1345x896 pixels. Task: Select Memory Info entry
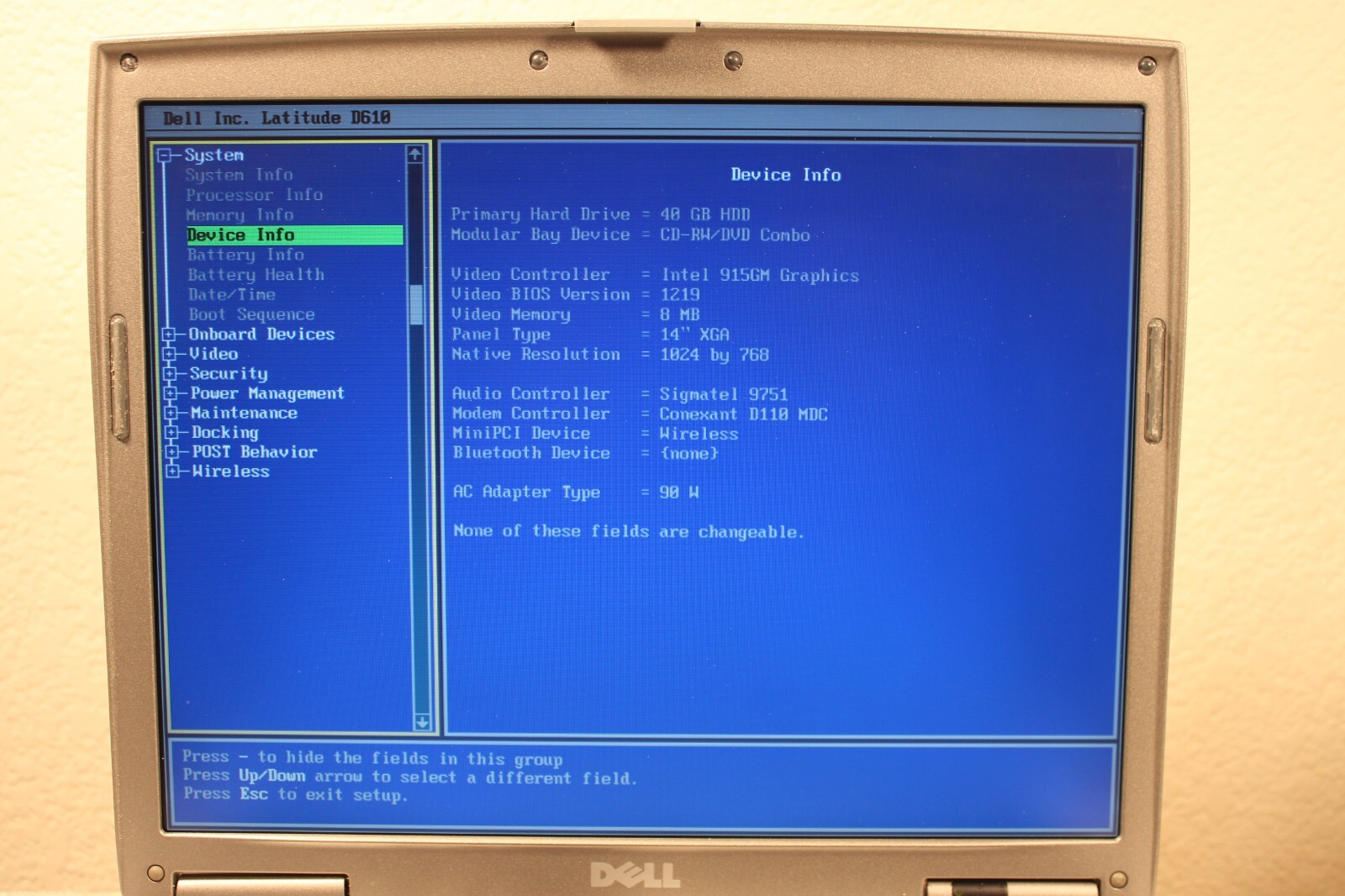point(240,215)
